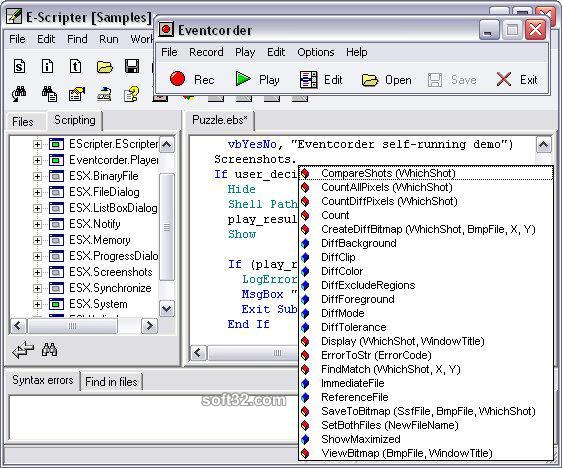Open E-Scripter Run menu
This screenshot has width=562, height=468.
109,39
